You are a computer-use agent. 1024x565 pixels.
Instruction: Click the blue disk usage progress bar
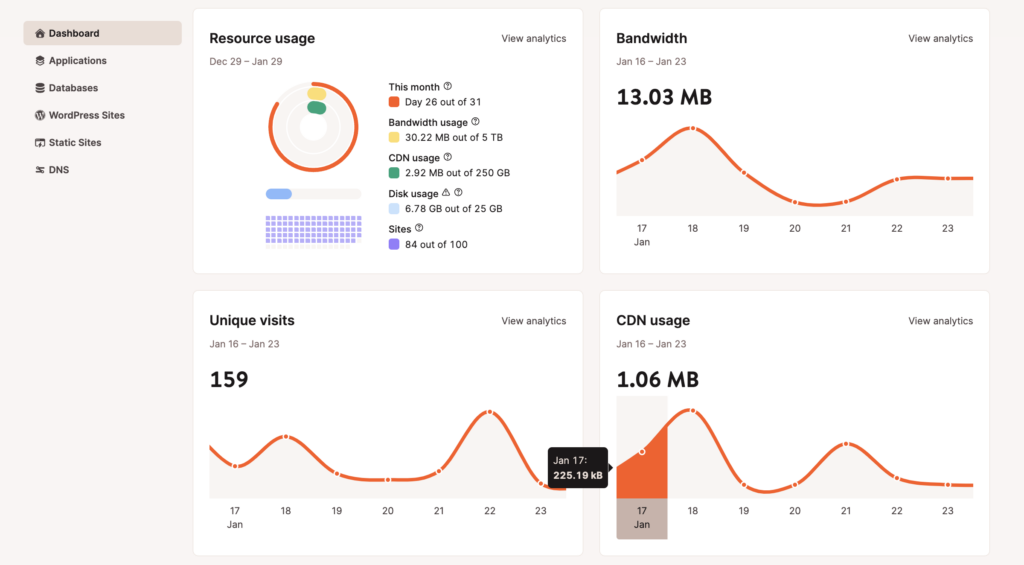313,194
